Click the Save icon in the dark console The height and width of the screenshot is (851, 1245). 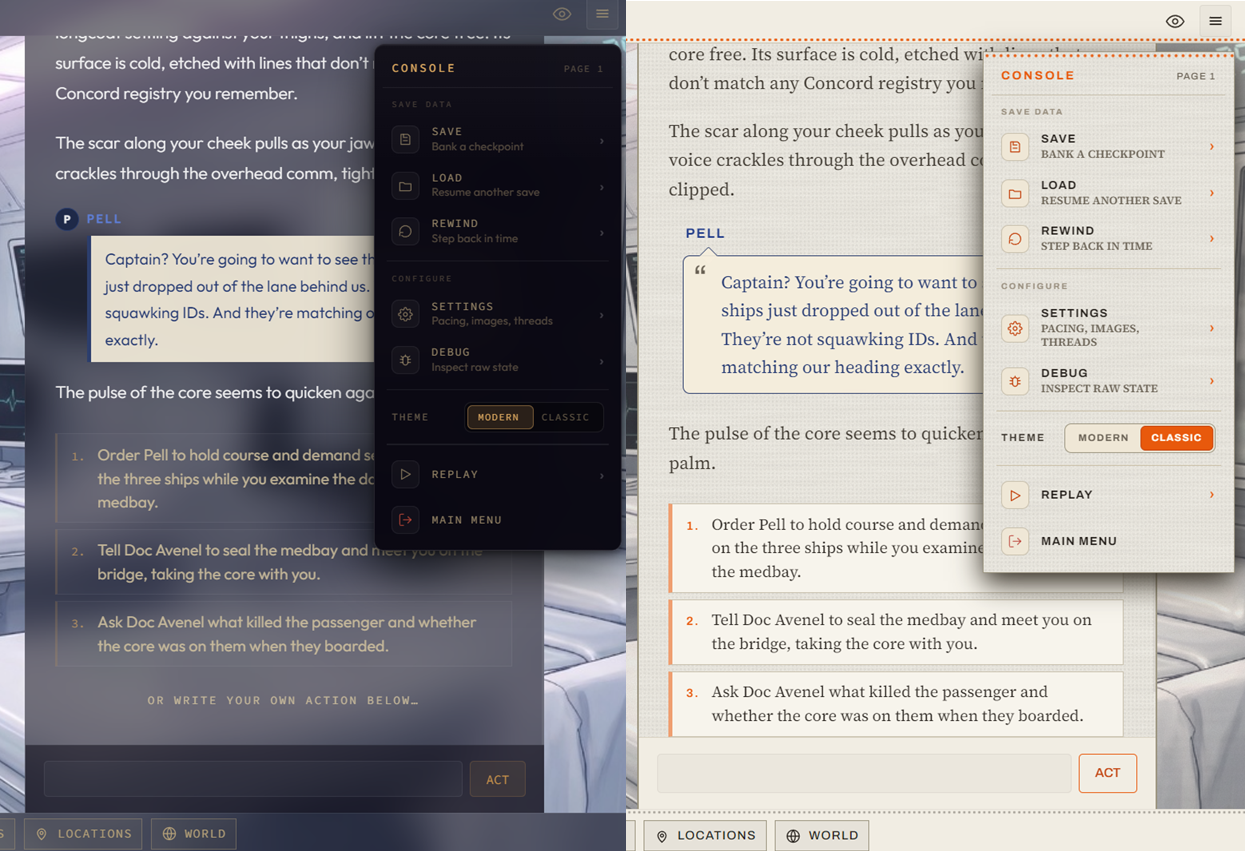pos(405,139)
